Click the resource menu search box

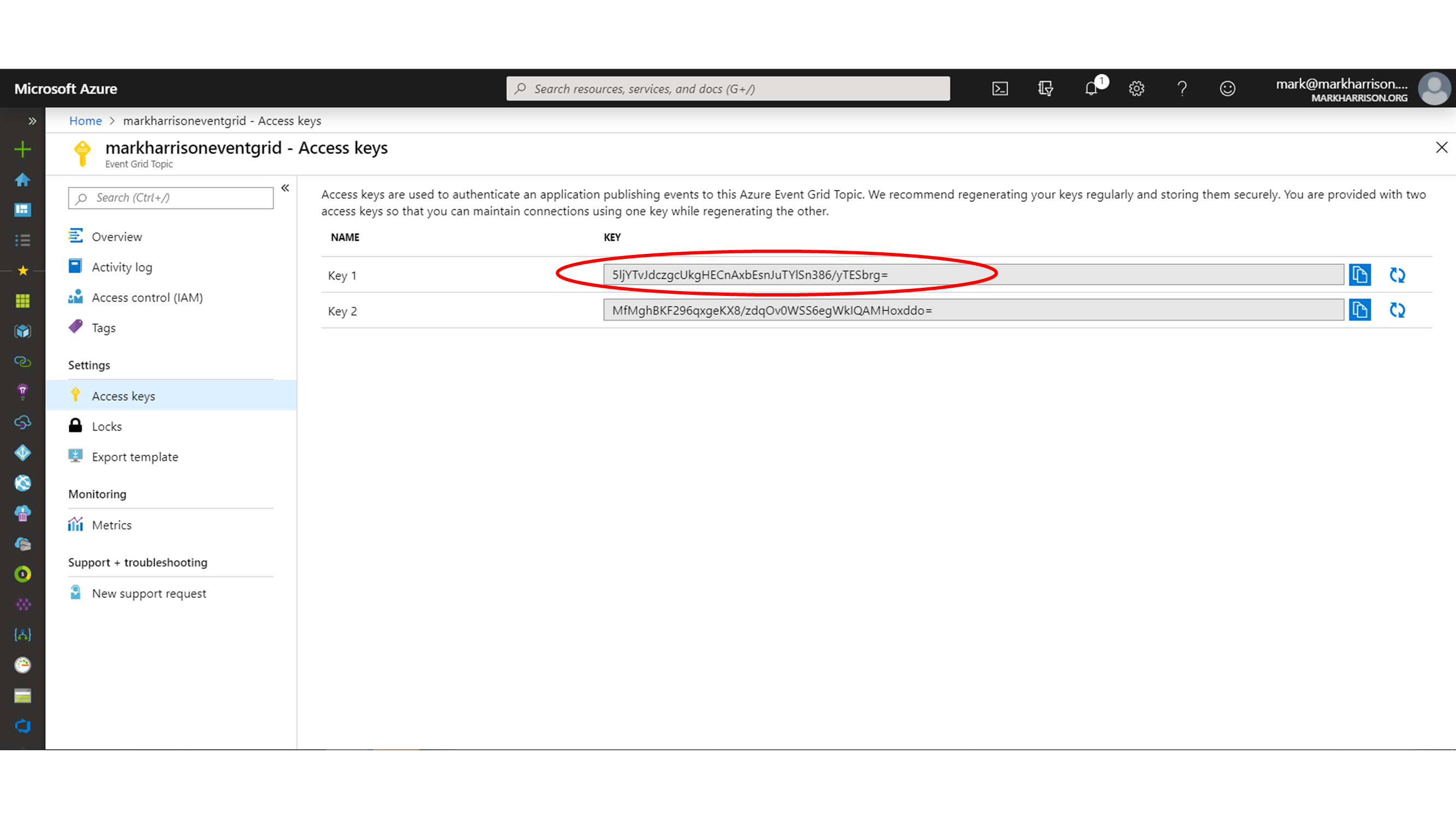(x=171, y=198)
